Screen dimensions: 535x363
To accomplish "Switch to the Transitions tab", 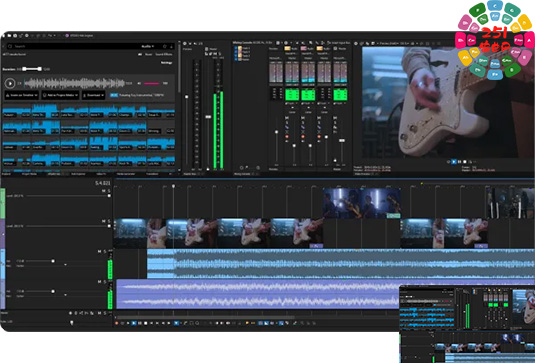I will click(x=152, y=174).
